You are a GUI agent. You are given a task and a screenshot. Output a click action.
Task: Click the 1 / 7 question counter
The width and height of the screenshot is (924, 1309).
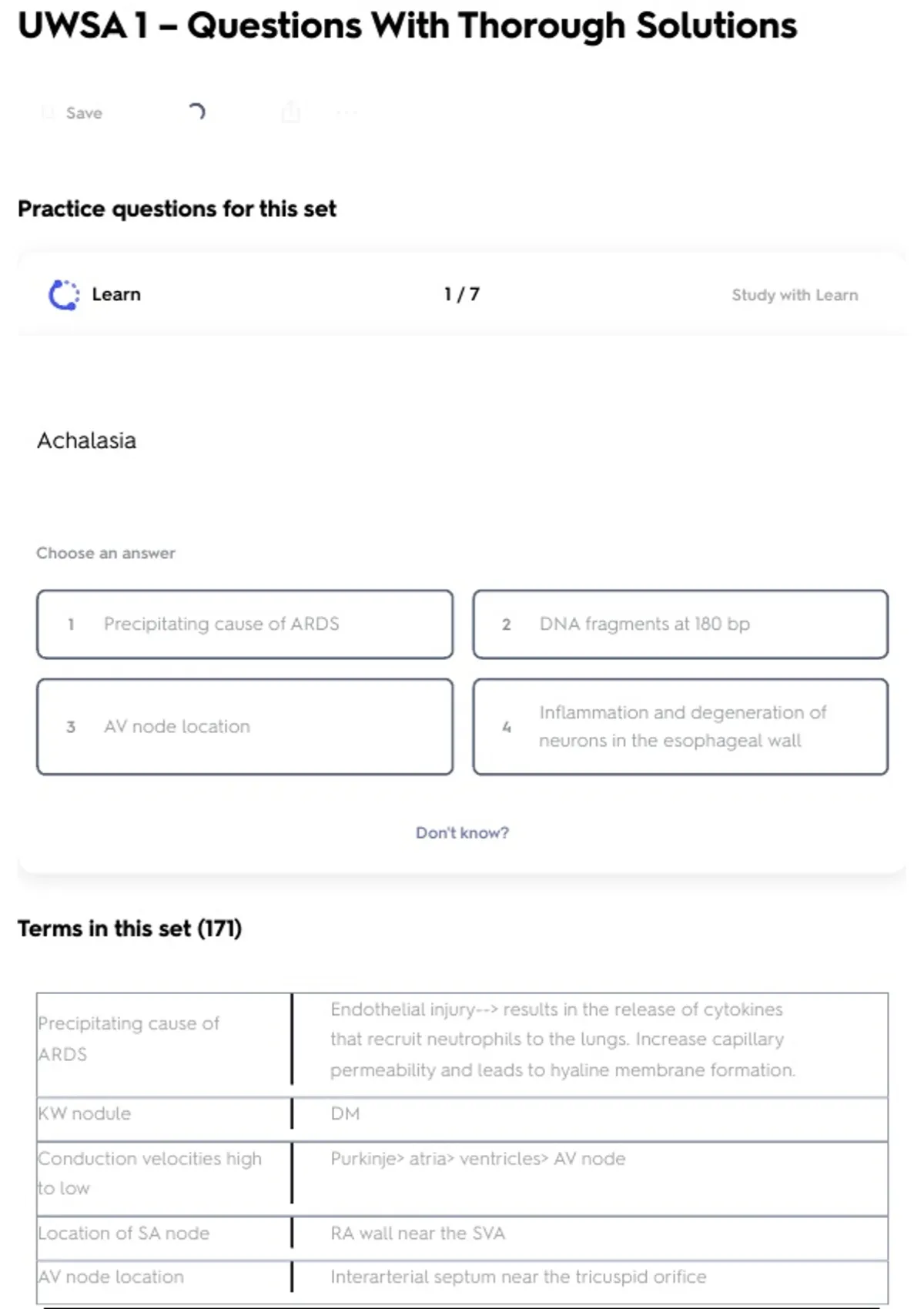point(462,294)
